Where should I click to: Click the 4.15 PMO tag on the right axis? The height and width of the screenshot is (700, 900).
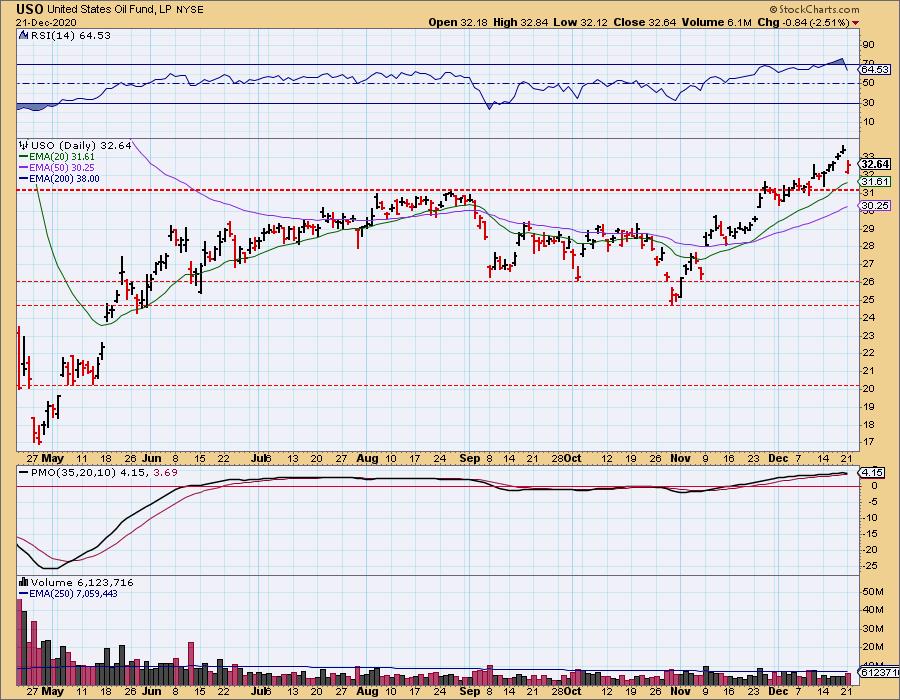[x=871, y=473]
